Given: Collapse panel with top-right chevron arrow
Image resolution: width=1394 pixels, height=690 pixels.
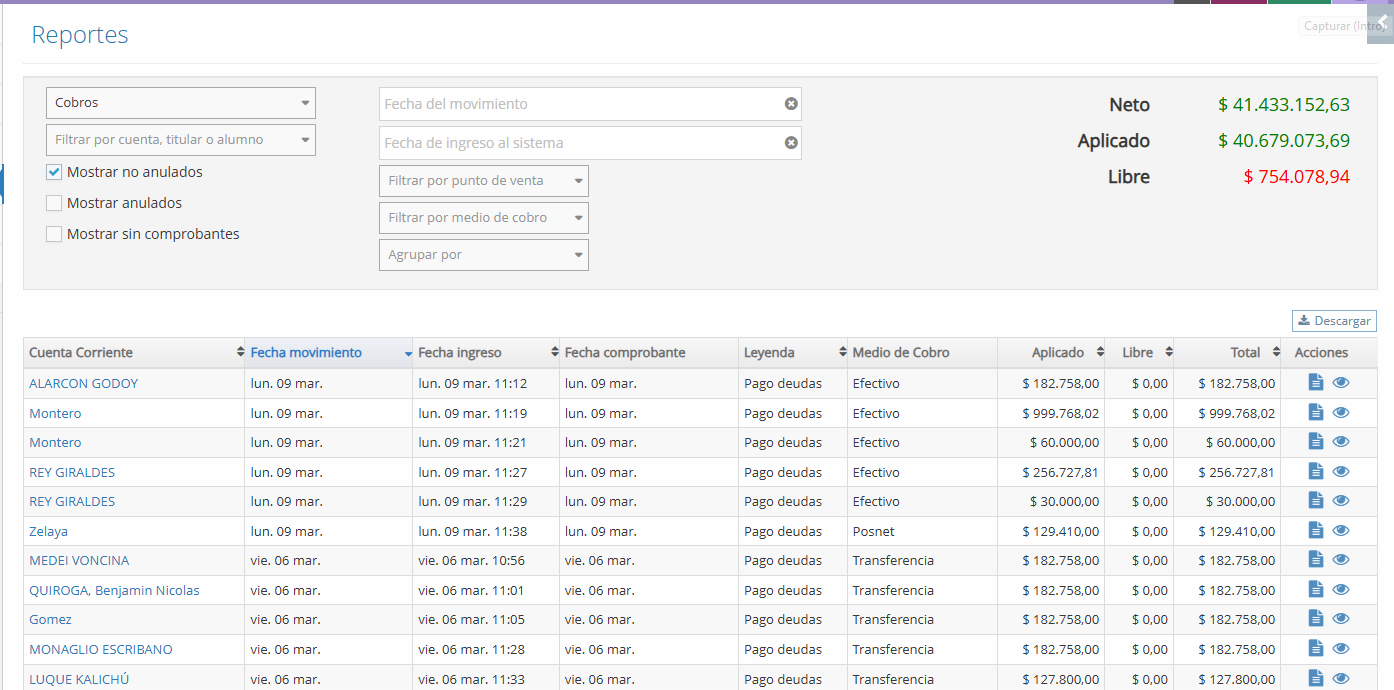Looking at the screenshot, I should 1382,22.
